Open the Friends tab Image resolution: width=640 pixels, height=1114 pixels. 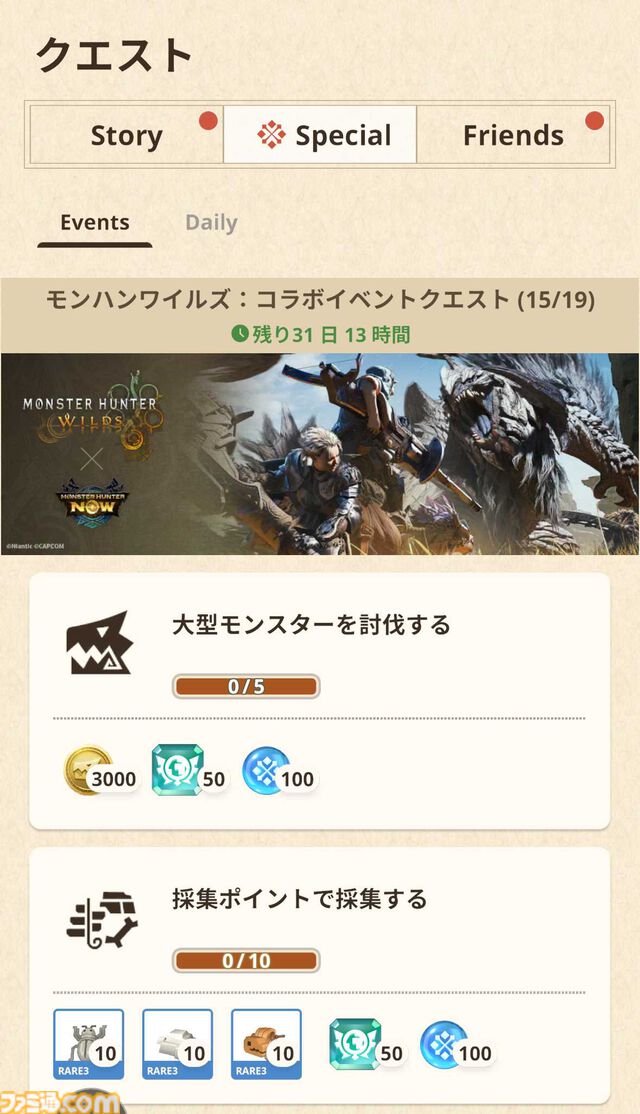(514, 135)
